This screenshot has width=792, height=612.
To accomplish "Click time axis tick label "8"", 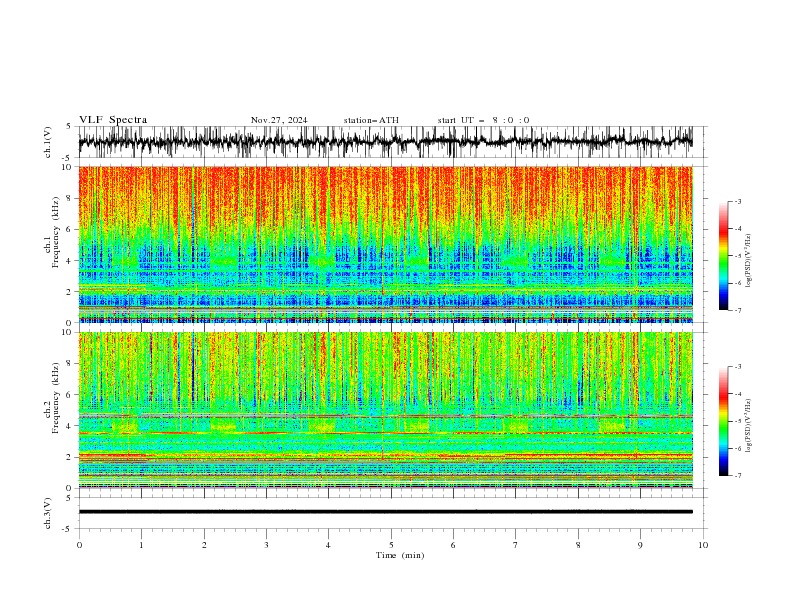I will 578,545.
